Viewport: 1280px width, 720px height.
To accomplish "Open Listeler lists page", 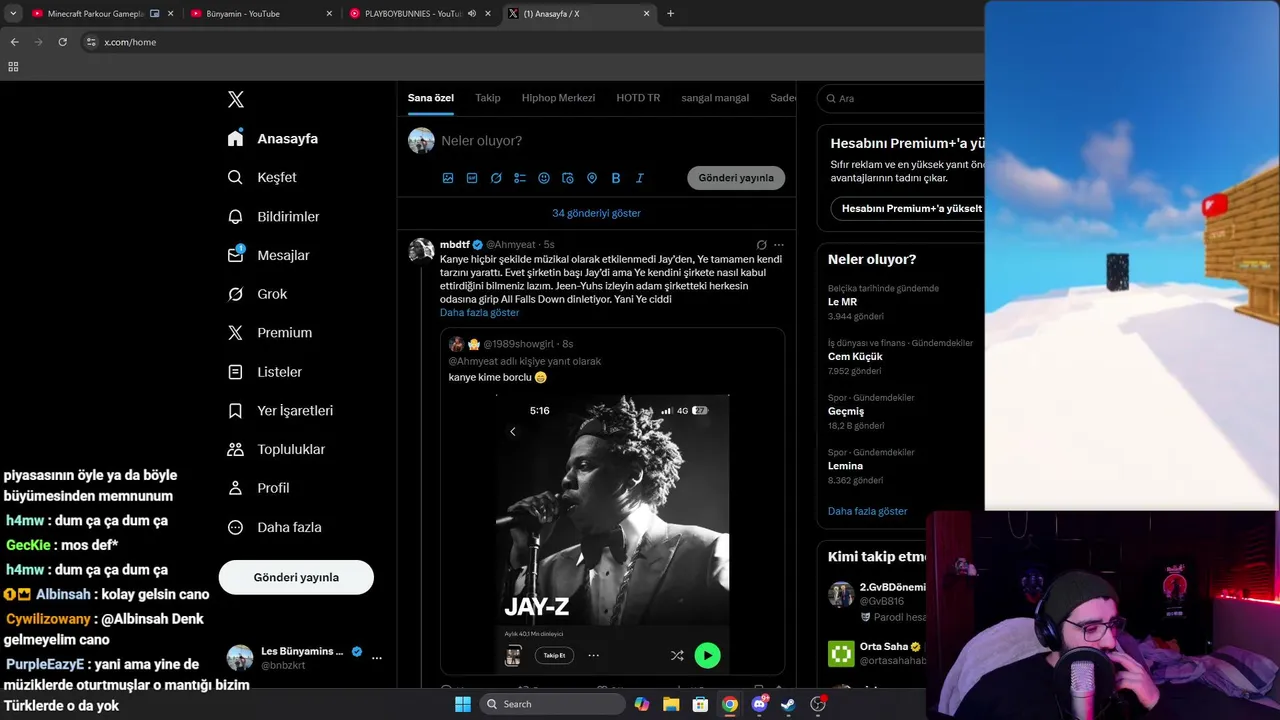I will [264, 372].
